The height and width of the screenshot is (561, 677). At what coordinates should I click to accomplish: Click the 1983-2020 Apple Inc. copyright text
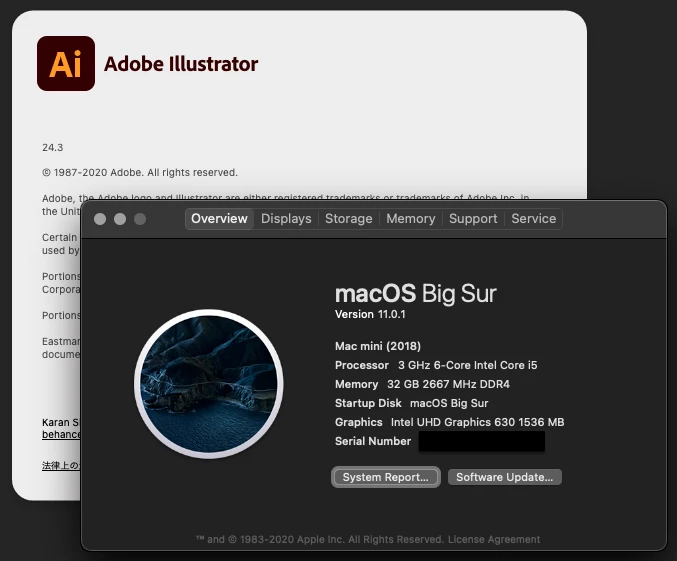(x=320, y=539)
